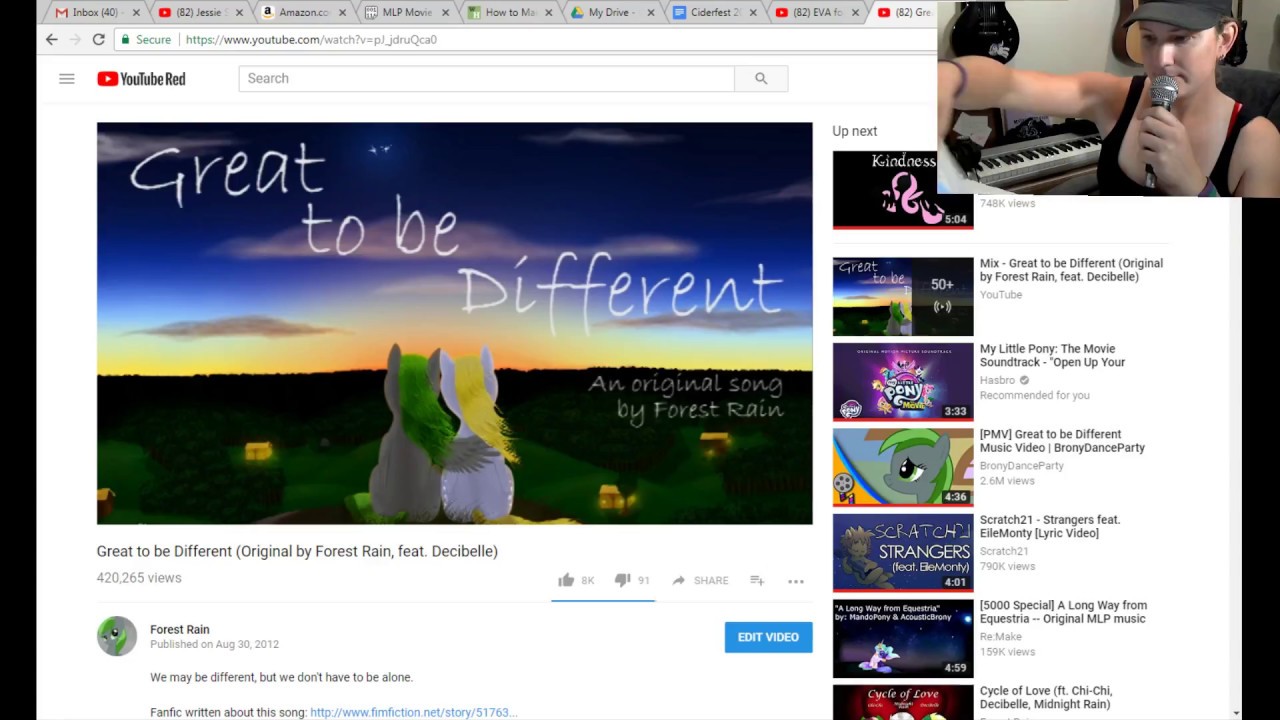Go to YouTube Red home logo

141,79
